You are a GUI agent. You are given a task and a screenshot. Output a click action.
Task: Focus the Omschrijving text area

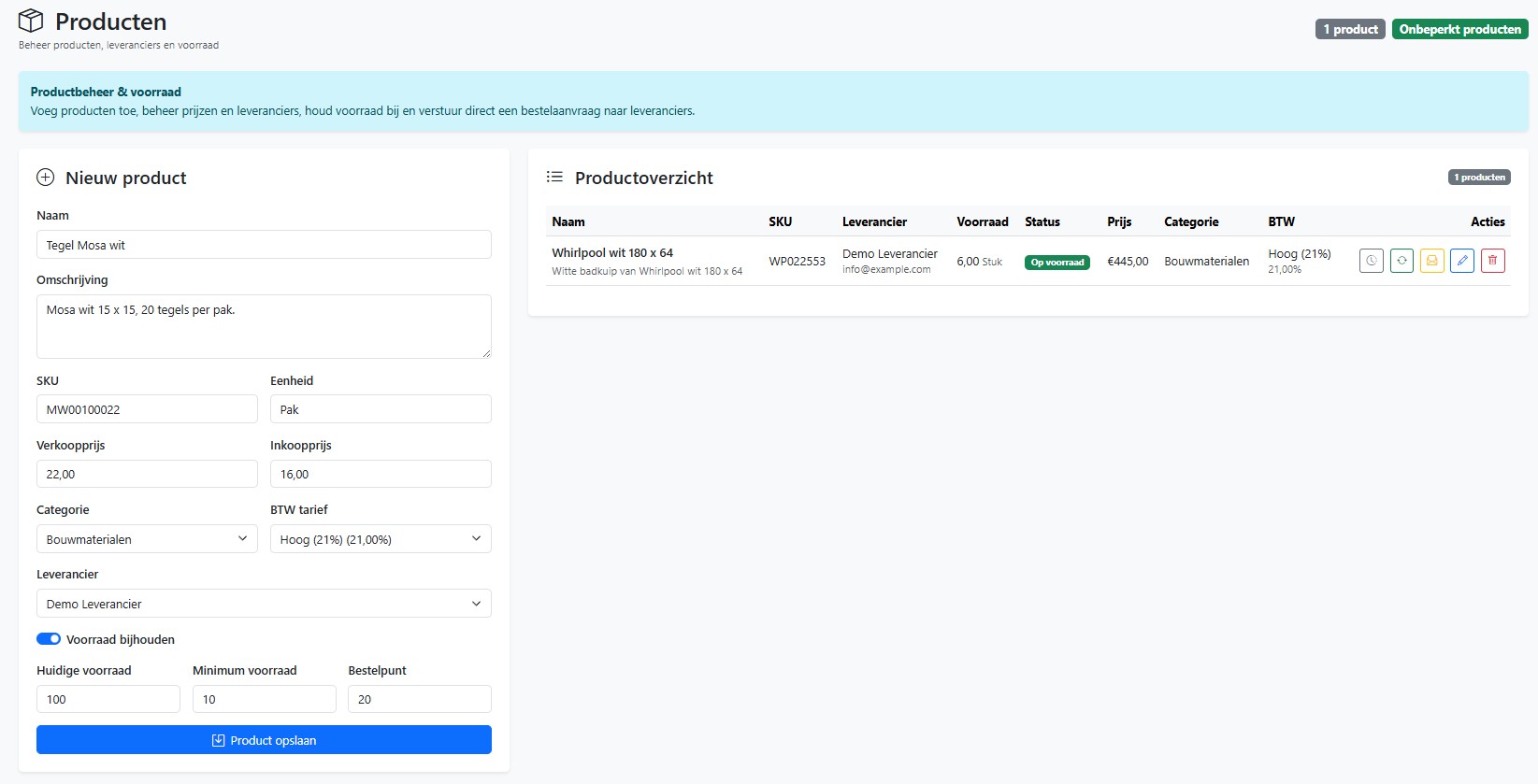point(264,326)
